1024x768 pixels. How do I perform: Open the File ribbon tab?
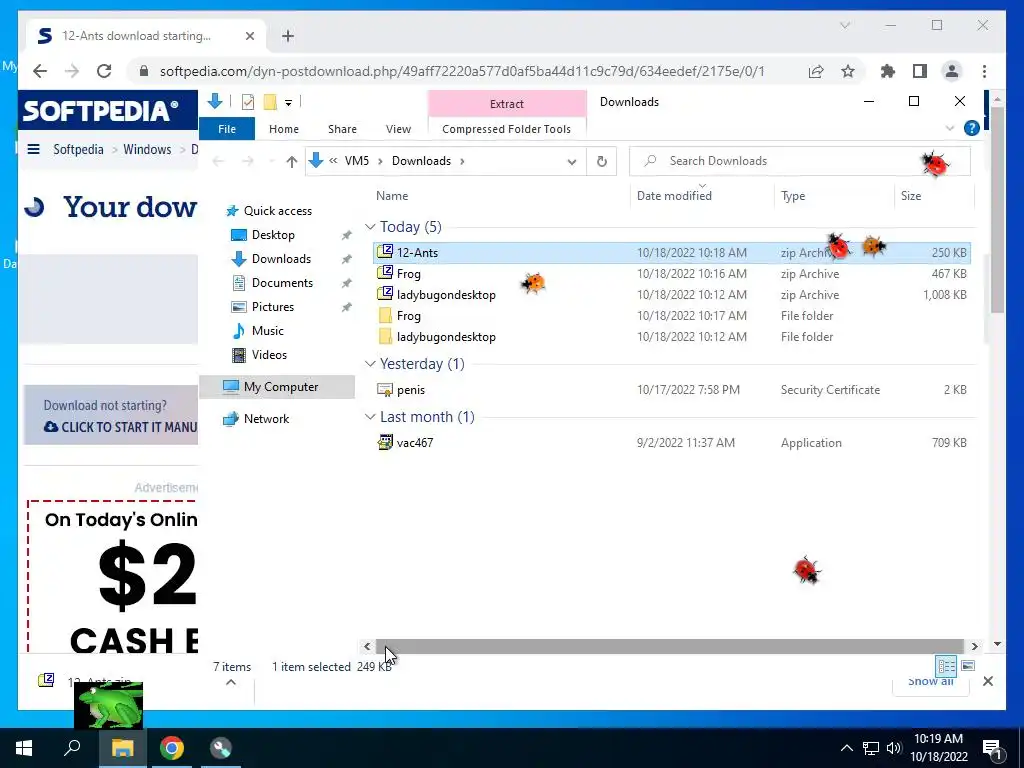tap(227, 129)
